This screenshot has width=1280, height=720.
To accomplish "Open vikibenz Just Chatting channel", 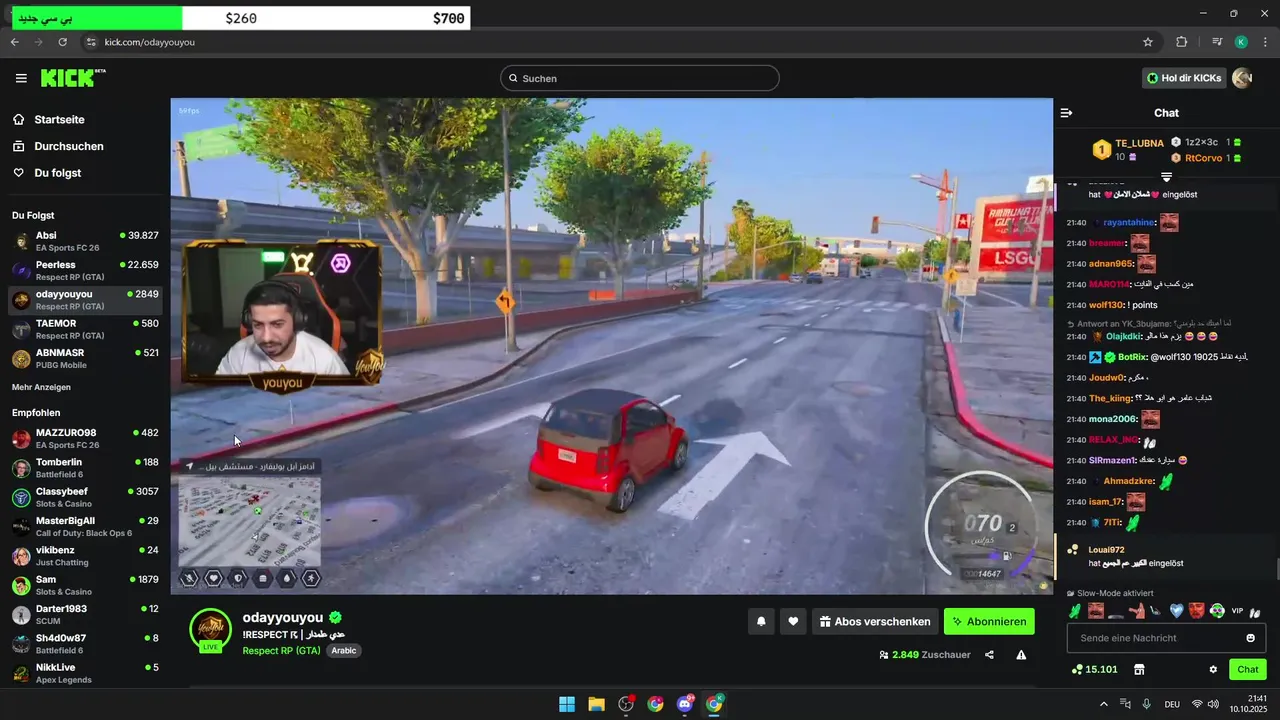I will pyautogui.click(x=85, y=555).
